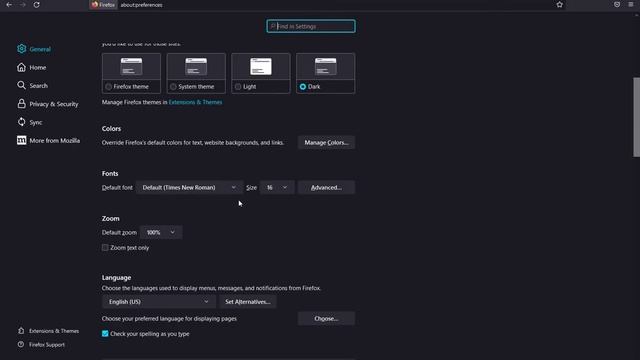The image size is (640, 360).
Task: Click the vertical scrollbar thumb
Action: (636, 117)
